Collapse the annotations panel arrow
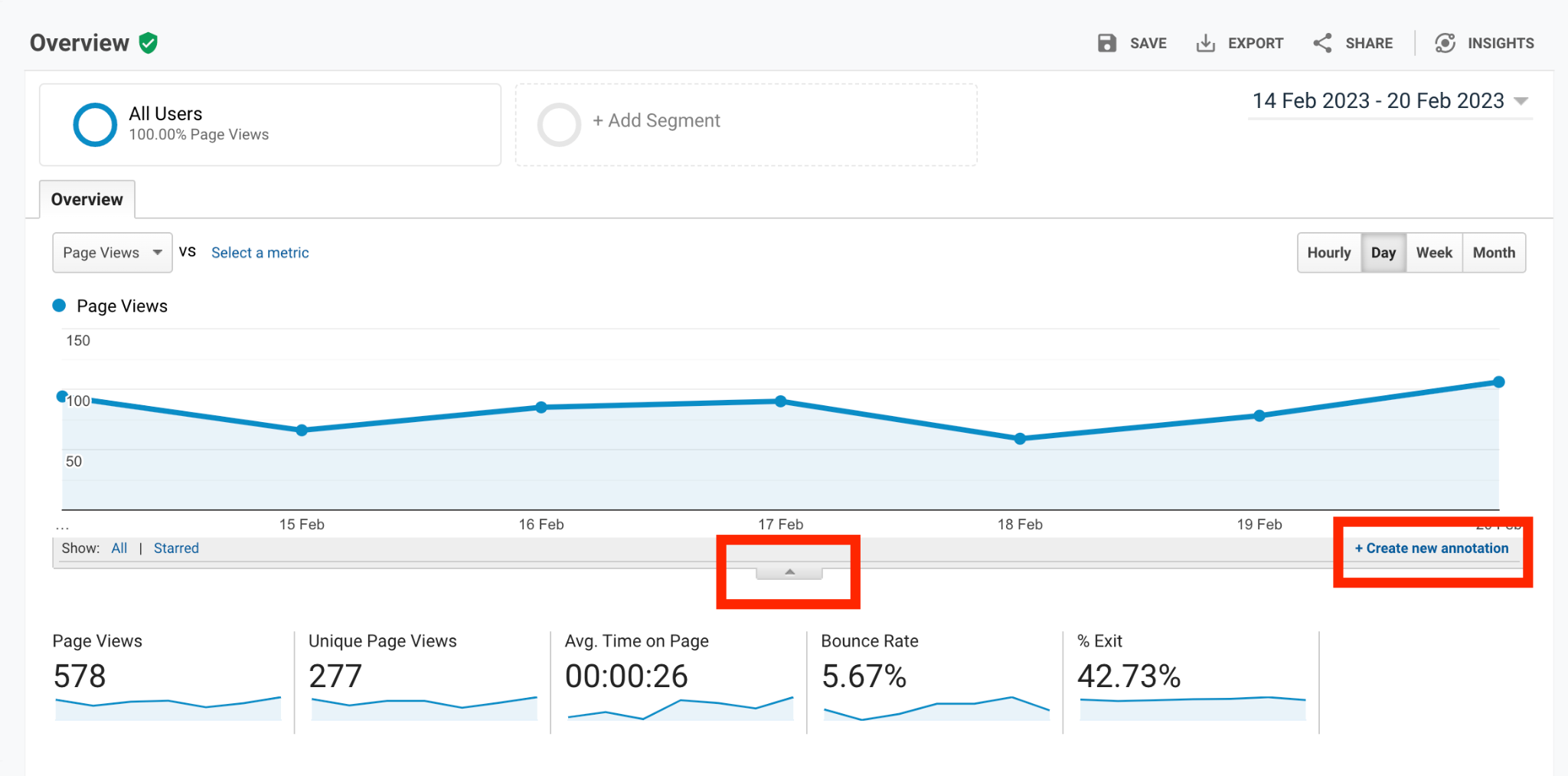The image size is (1568, 776). (x=789, y=572)
